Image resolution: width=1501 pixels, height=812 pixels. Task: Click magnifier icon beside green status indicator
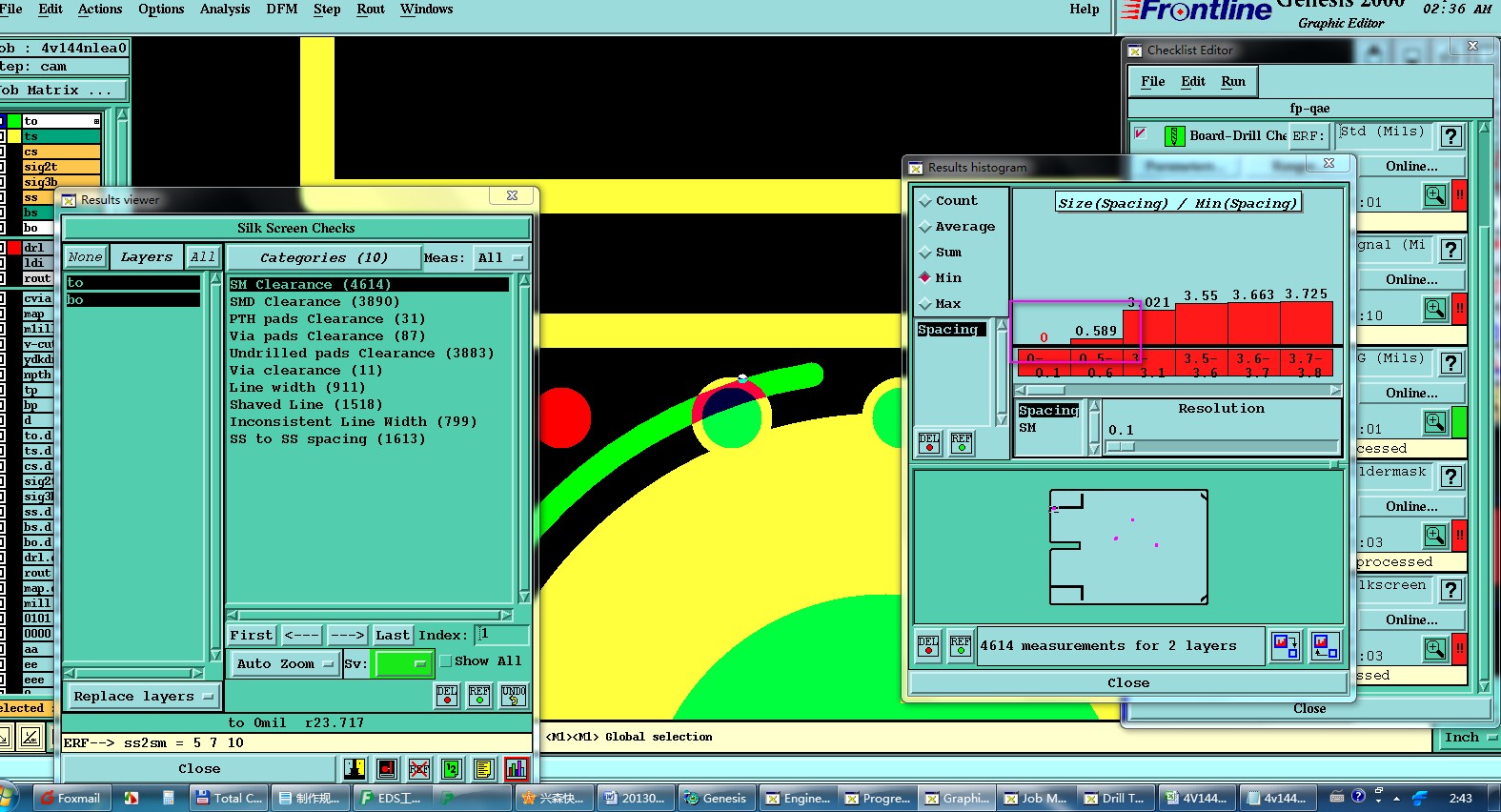(x=1435, y=422)
